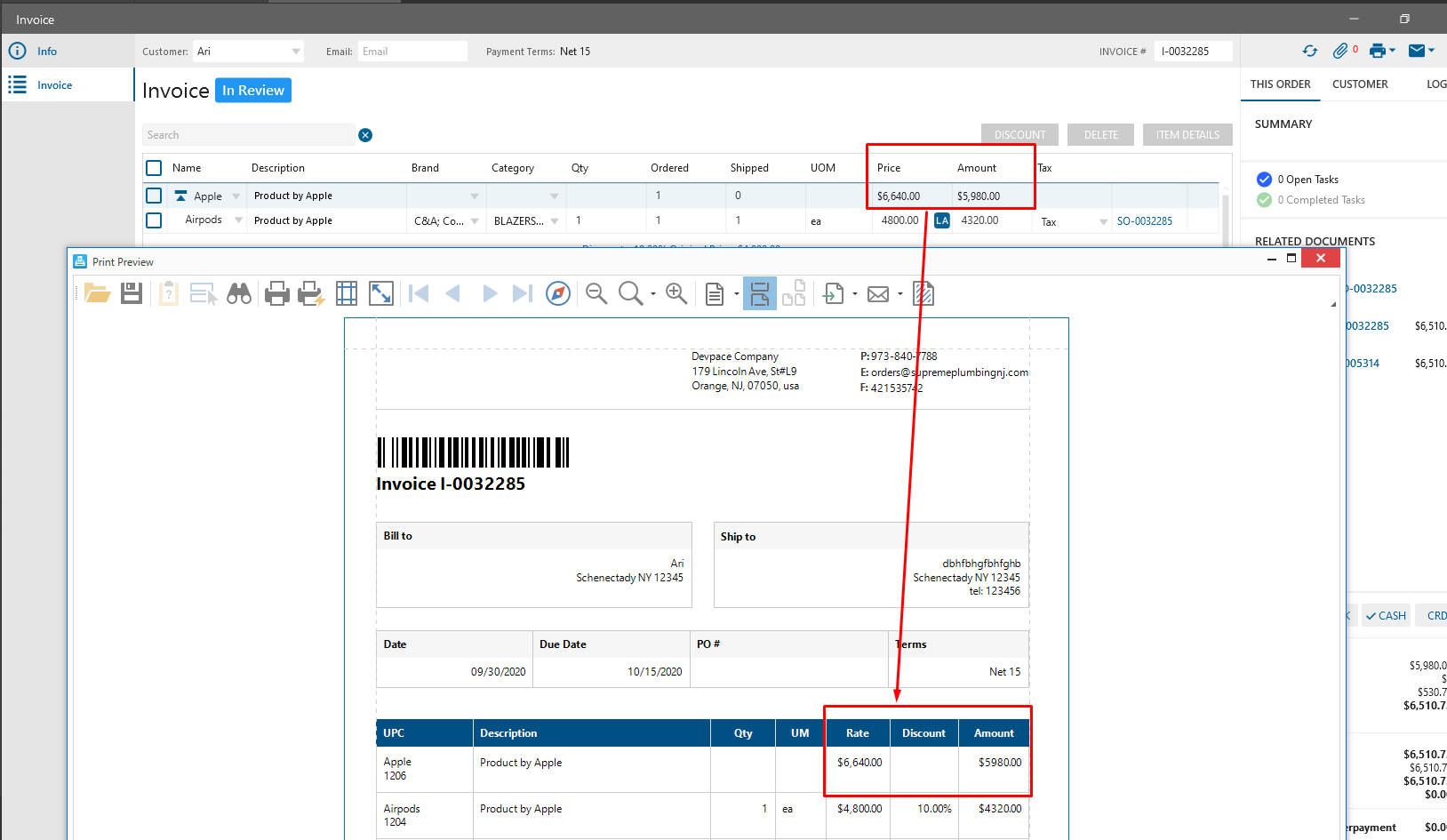Open the SO-0032285 sales order link
1447x840 pixels.
[x=1144, y=221]
